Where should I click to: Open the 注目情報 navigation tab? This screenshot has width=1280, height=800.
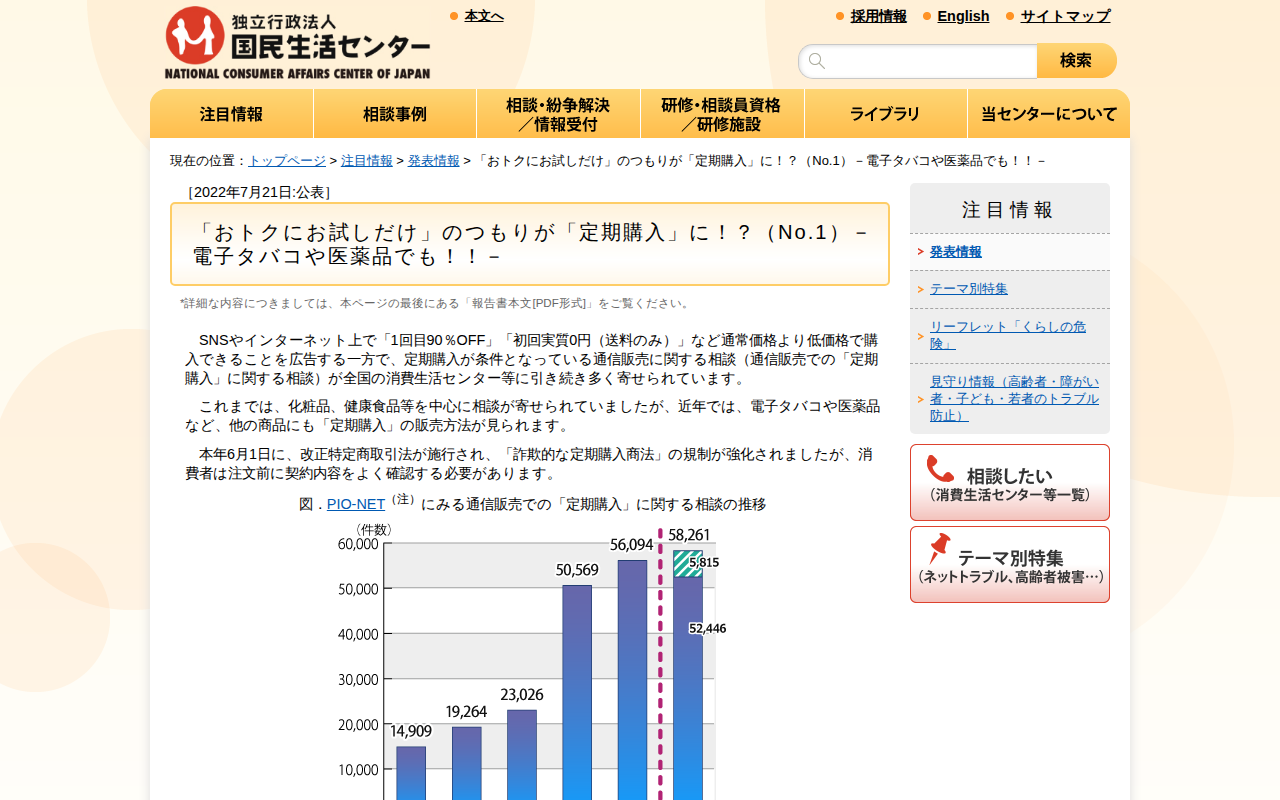(x=231, y=113)
